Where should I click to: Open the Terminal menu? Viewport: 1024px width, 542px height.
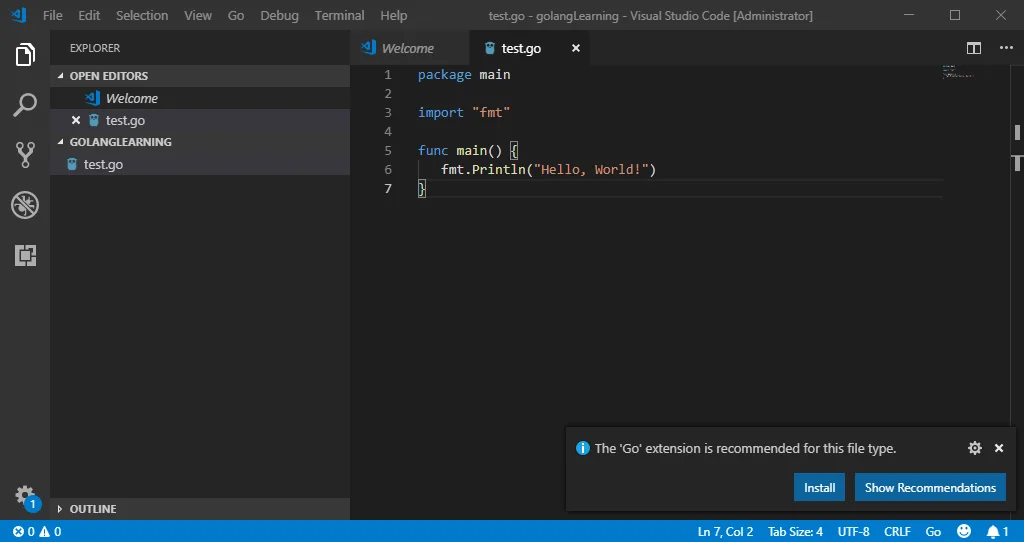339,15
